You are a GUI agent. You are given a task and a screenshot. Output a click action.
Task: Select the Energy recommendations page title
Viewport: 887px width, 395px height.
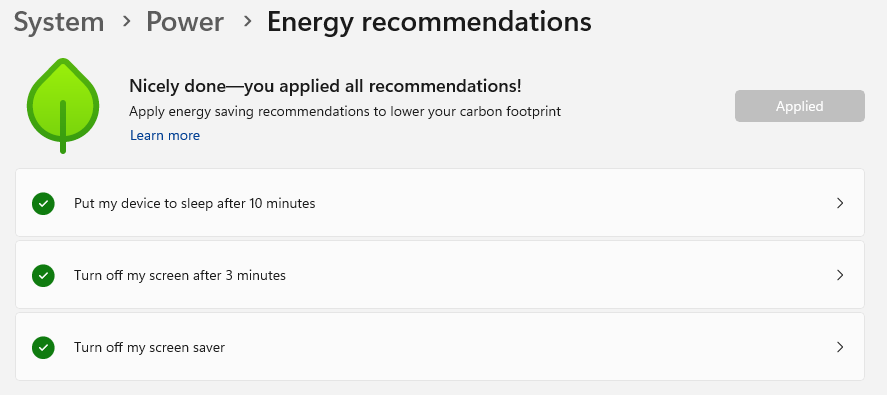[429, 22]
